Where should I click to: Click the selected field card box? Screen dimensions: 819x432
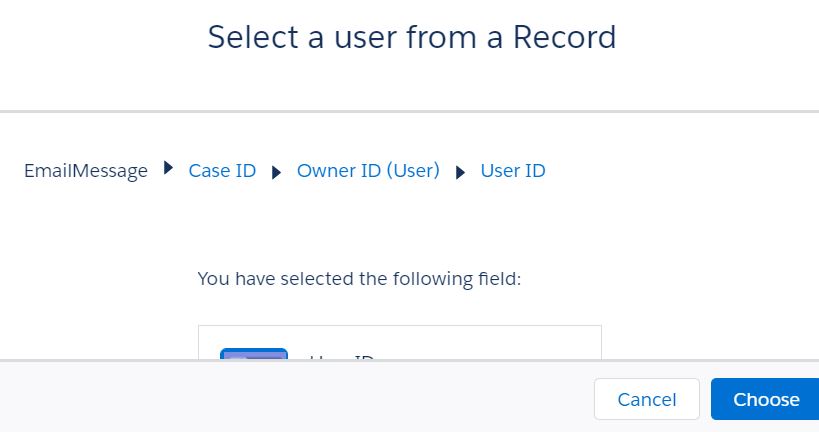[400, 341]
